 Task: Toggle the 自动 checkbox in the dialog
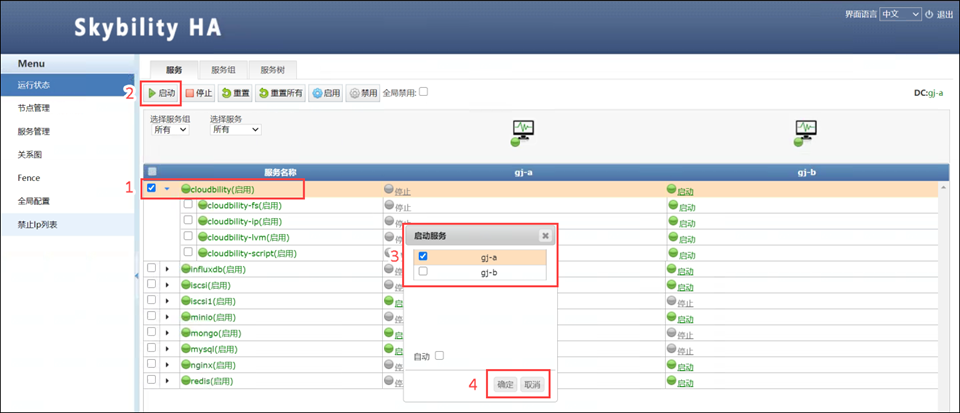(x=439, y=355)
